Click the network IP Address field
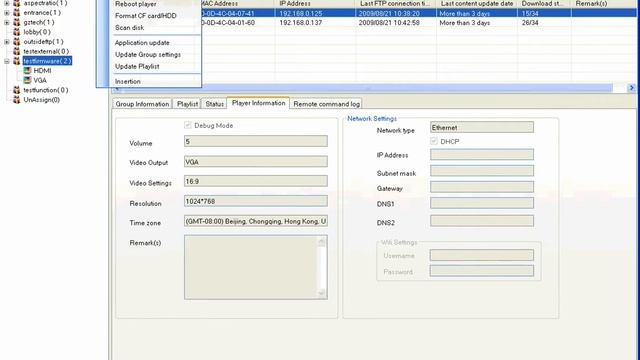 point(482,154)
